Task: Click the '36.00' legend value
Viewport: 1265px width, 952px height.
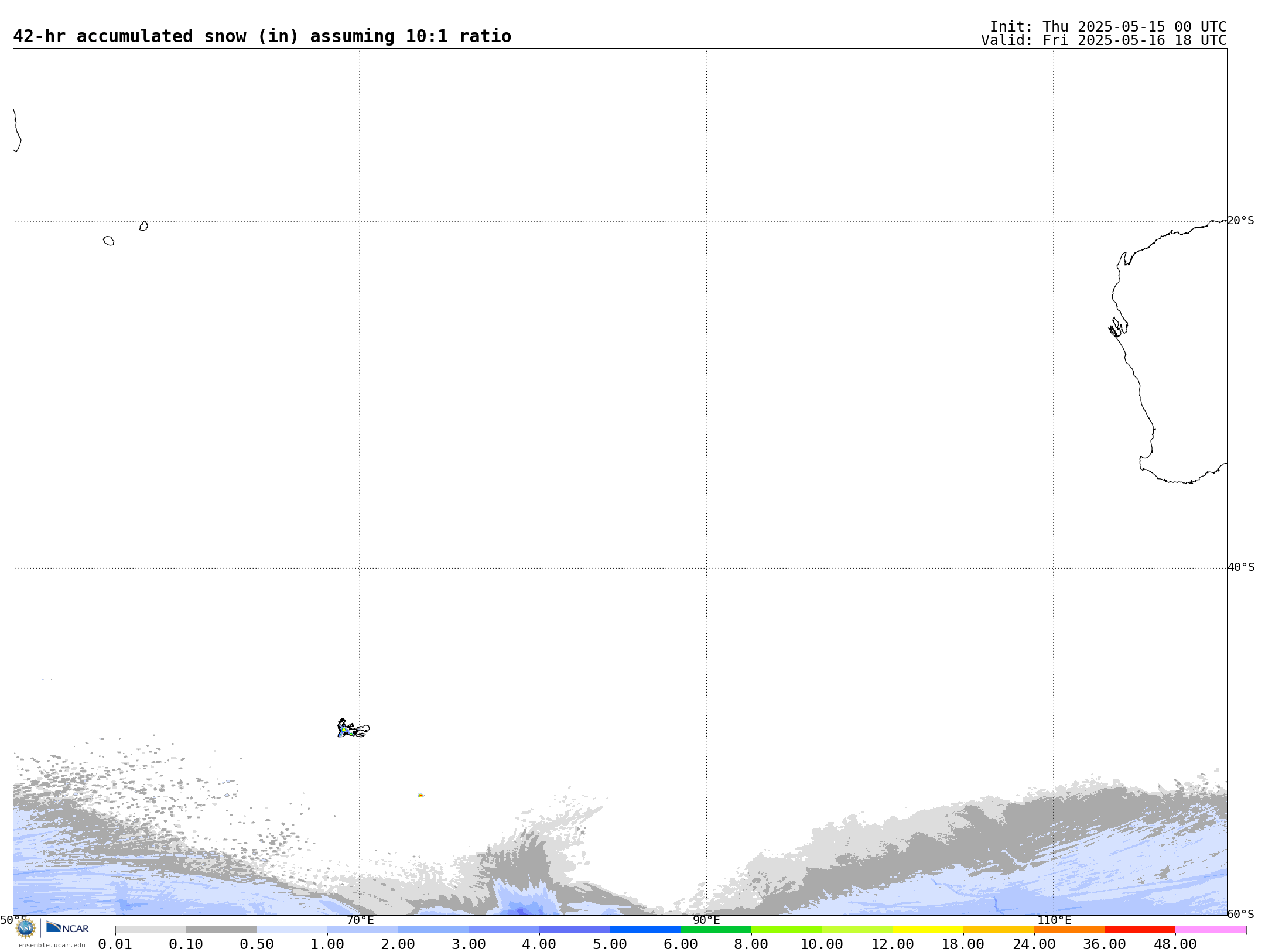Action: [x=1105, y=944]
